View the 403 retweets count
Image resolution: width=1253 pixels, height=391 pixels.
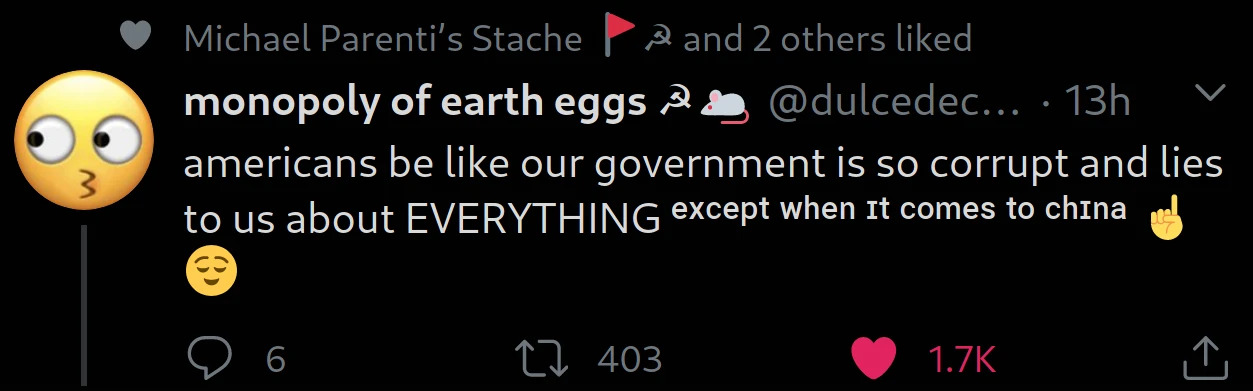pos(630,358)
